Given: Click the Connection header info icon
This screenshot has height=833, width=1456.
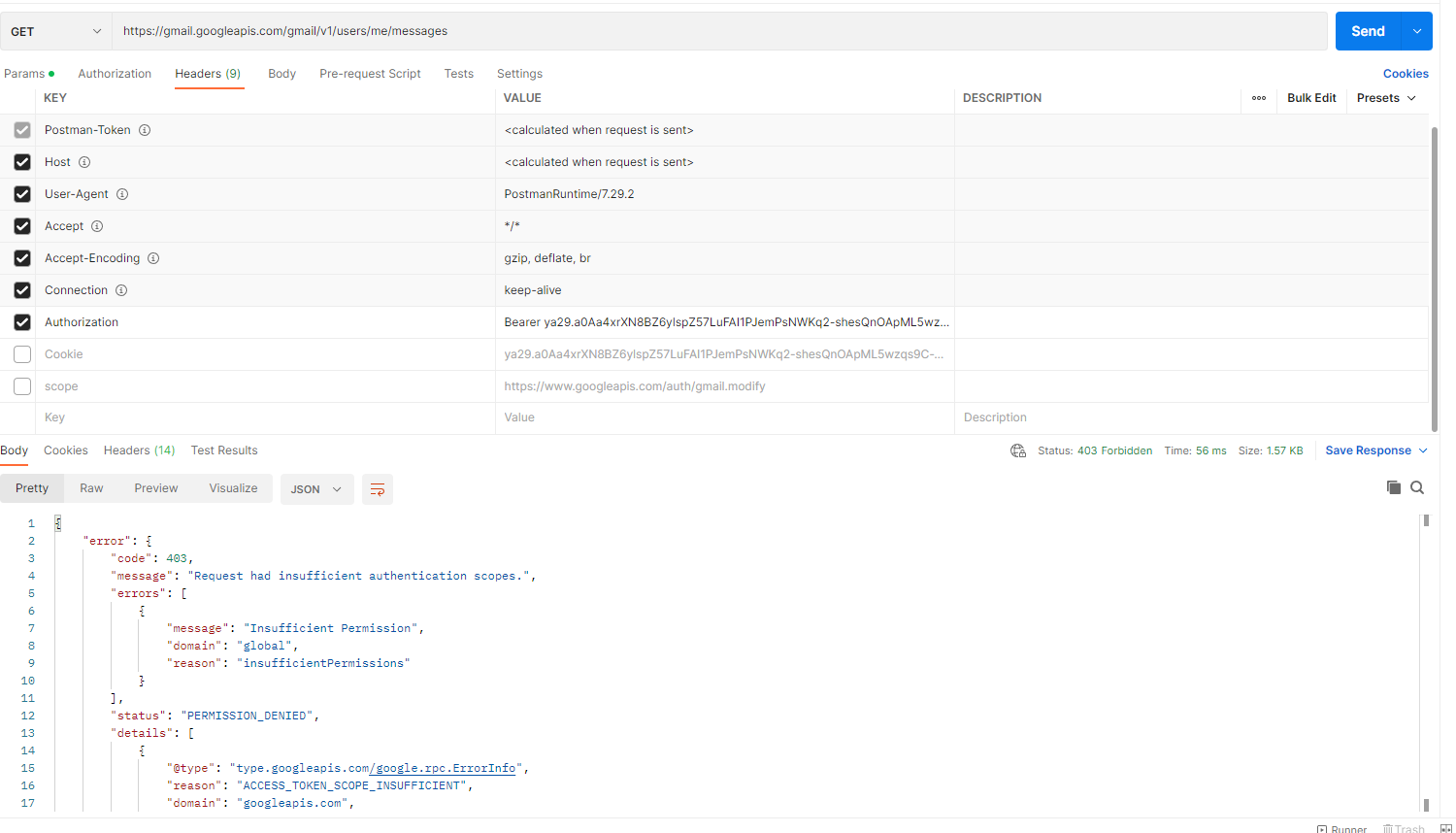Looking at the screenshot, I should click(121, 290).
